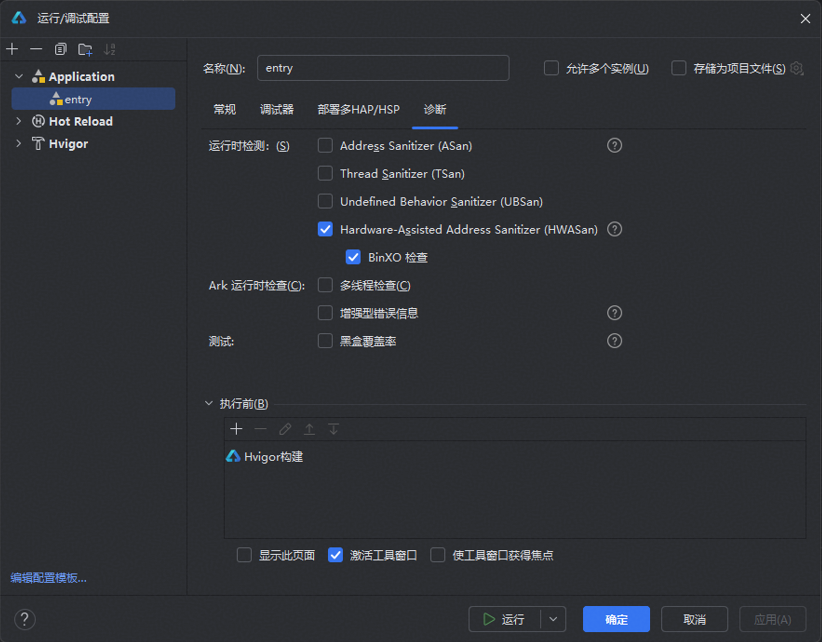Check 允许多个实例 option

pos(551,68)
